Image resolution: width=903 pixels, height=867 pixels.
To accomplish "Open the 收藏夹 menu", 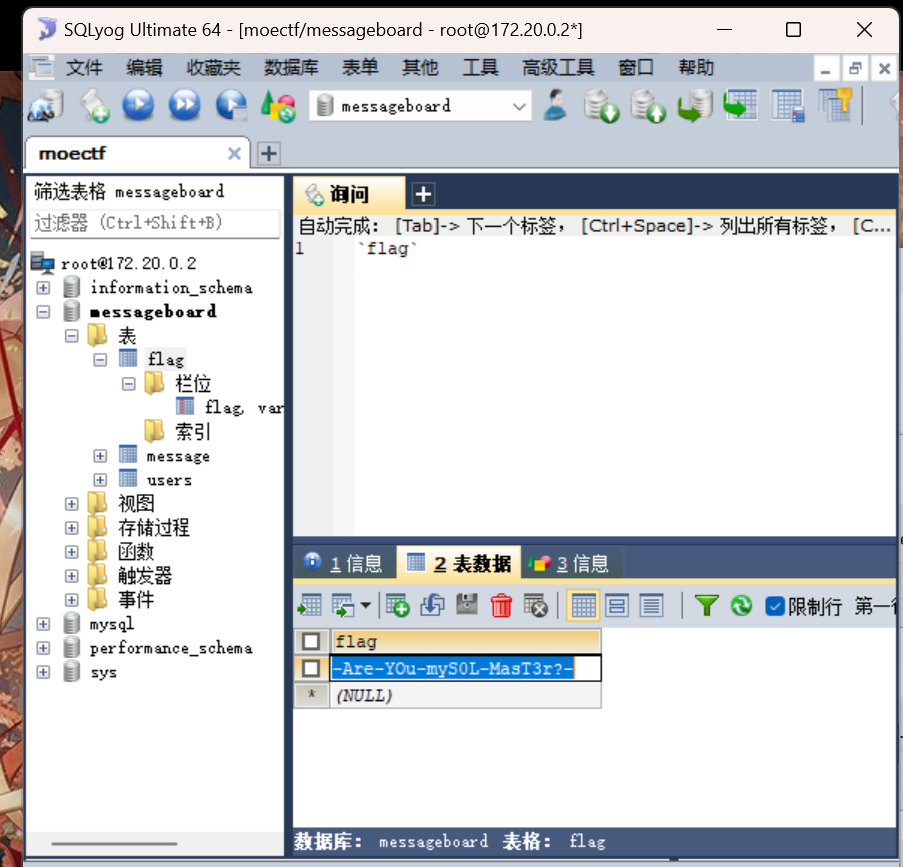I will 213,68.
